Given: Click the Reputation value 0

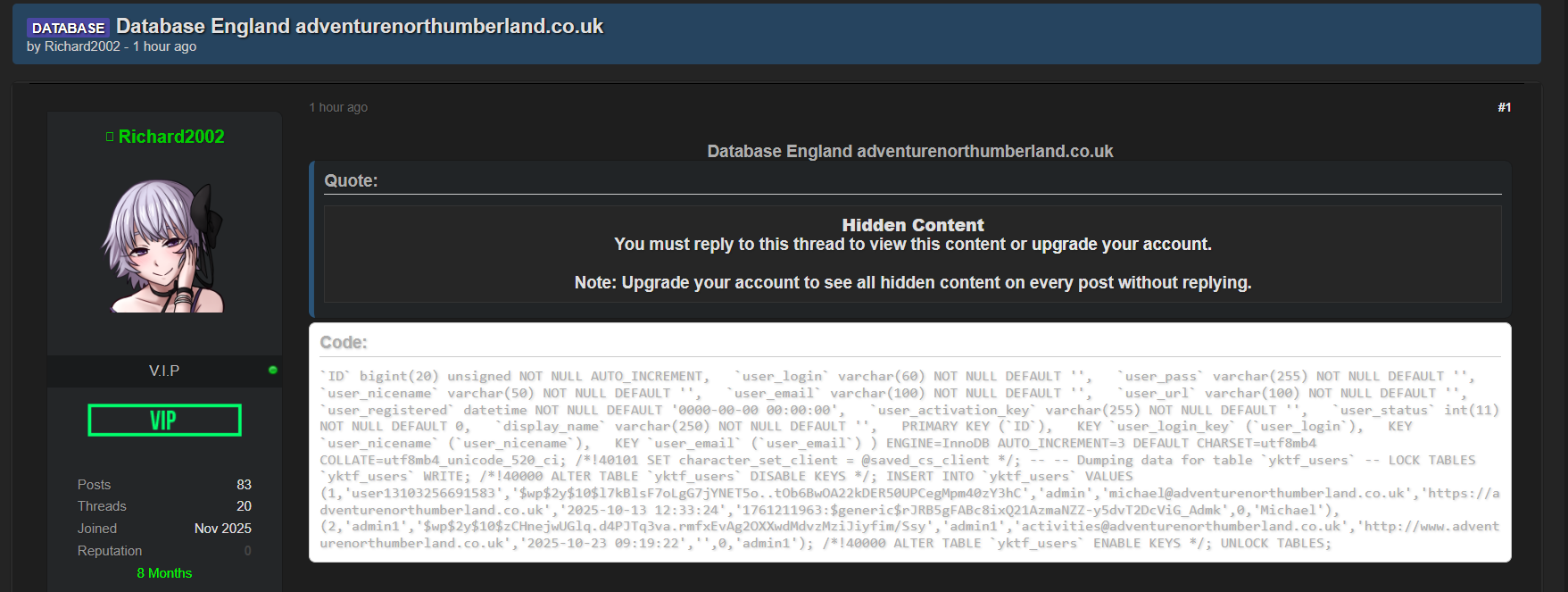Looking at the screenshot, I should 248,551.
